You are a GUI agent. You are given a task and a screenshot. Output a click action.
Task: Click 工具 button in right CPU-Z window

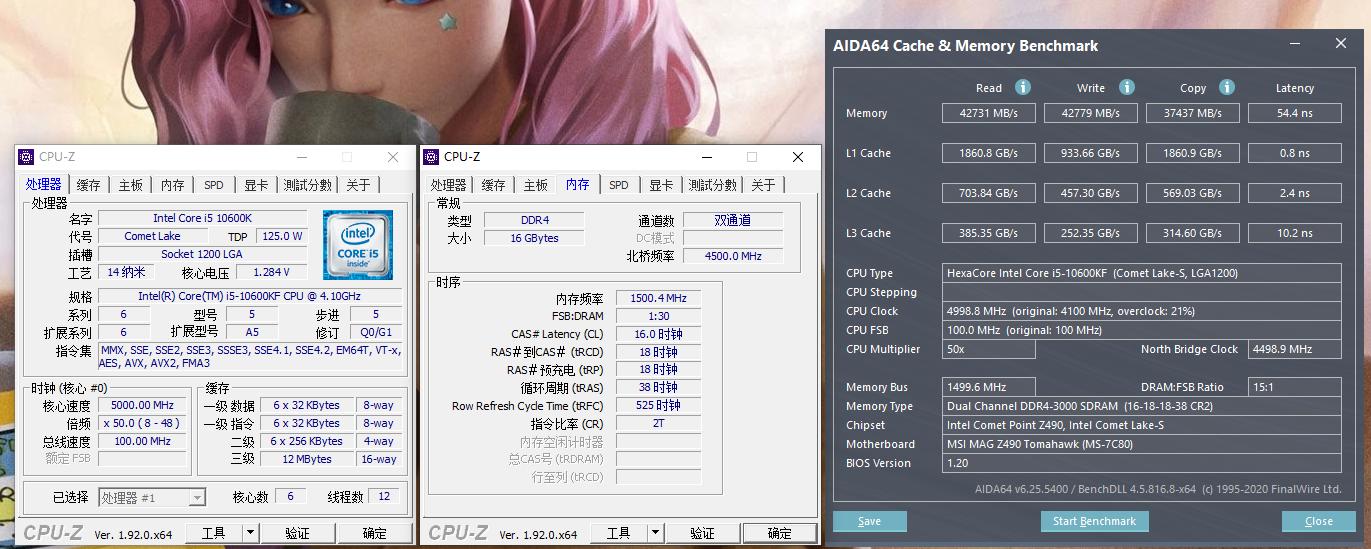[619, 533]
